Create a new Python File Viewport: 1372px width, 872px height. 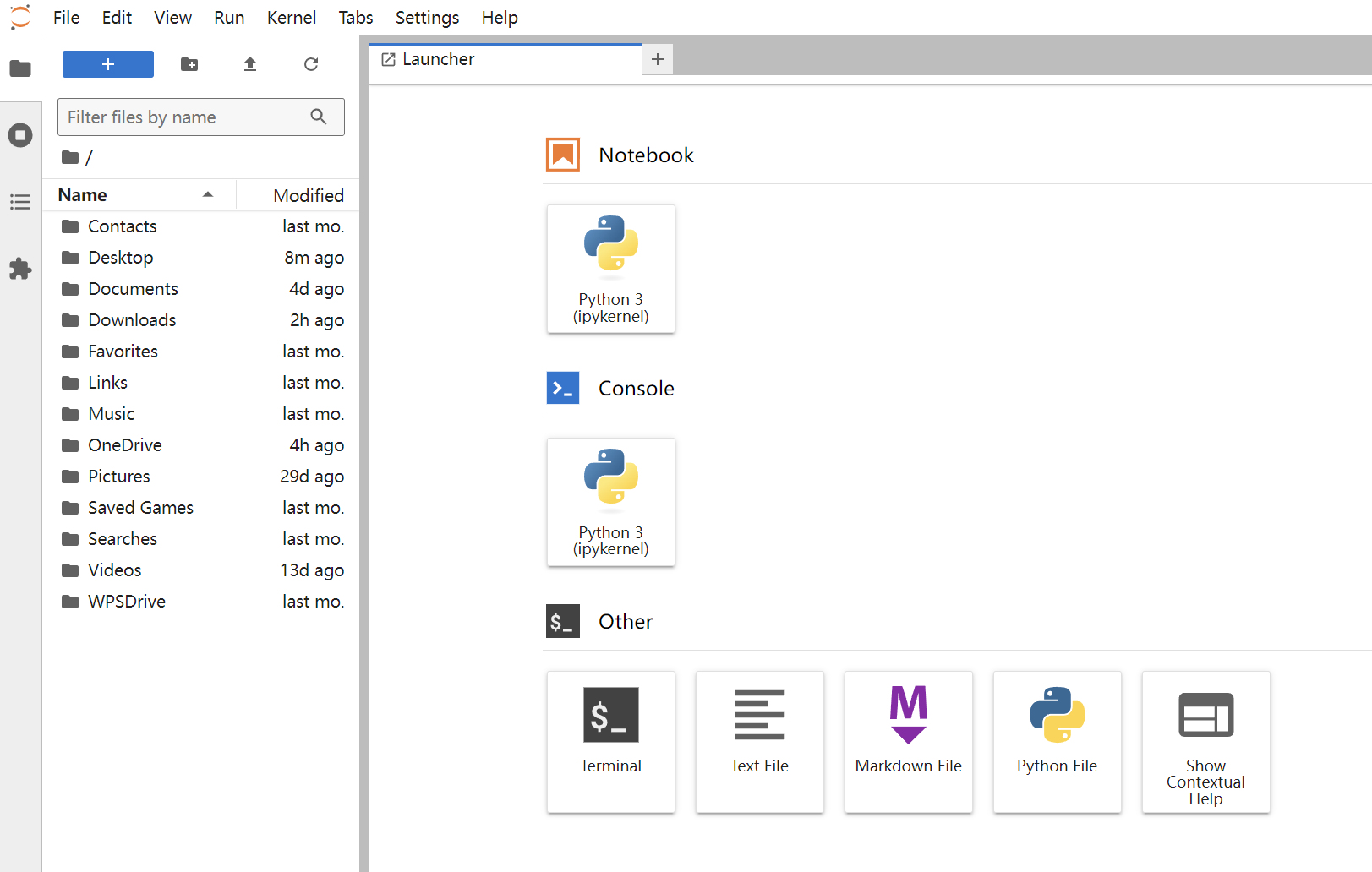(x=1057, y=741)
